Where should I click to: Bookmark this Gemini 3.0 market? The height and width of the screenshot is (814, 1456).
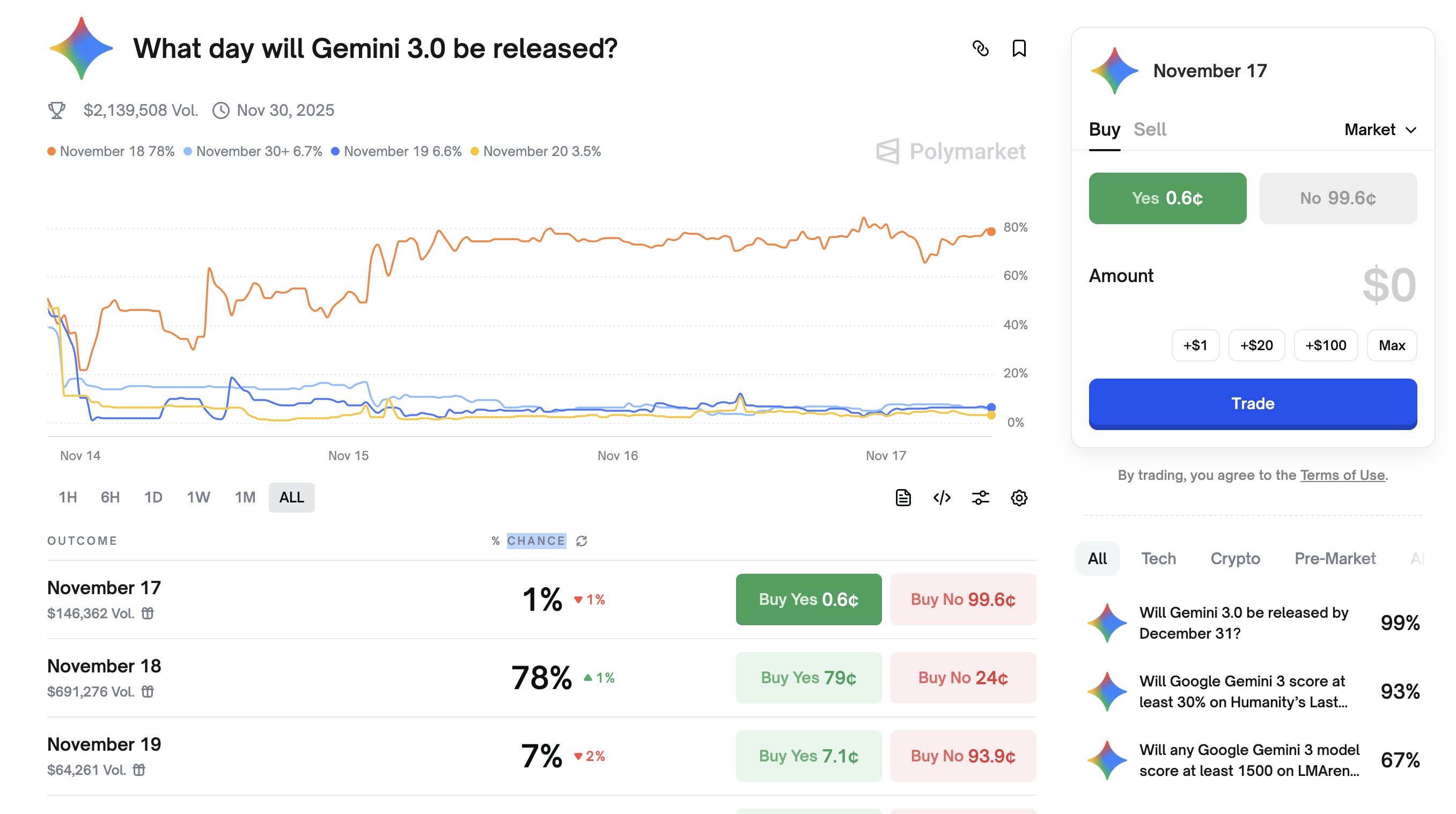[1019, 49]
